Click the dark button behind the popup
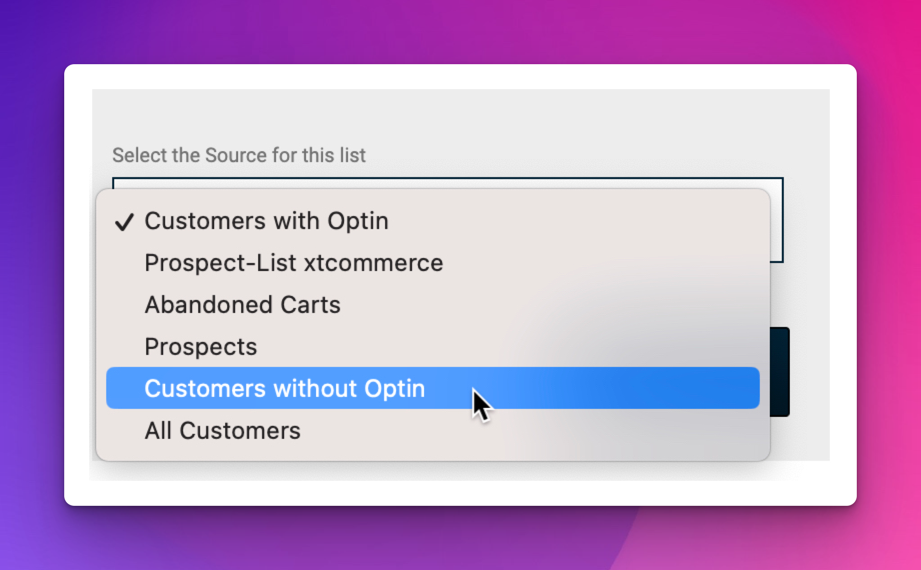921x570 pixels. 779,372
